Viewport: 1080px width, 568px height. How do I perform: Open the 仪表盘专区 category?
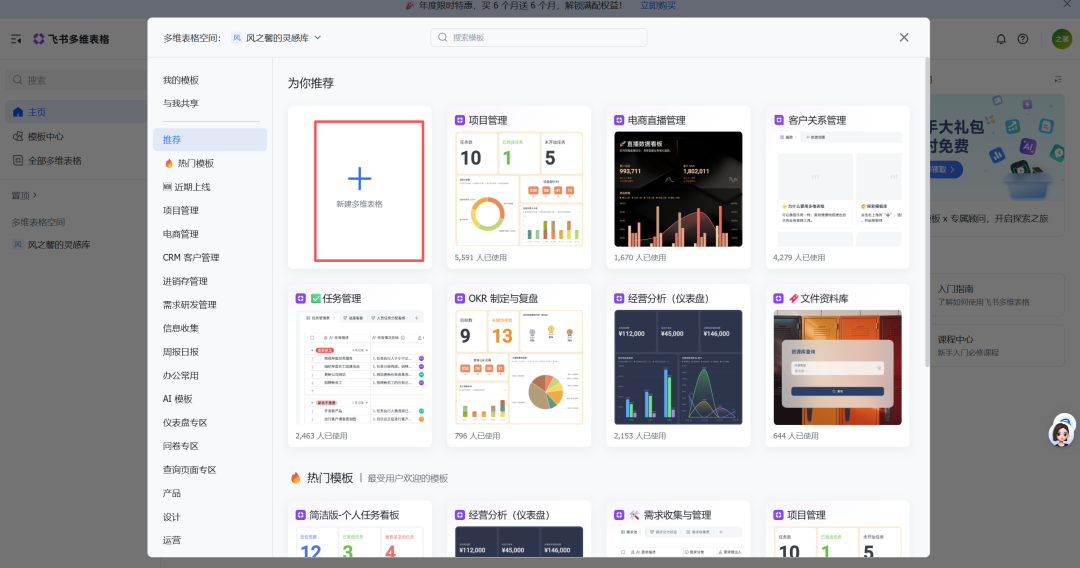coord(185,422)
